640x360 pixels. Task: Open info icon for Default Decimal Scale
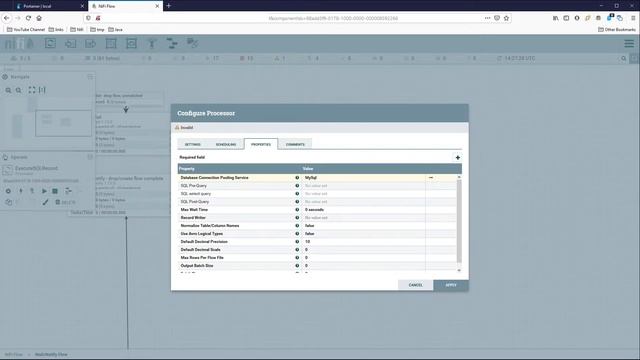[297, 249]
